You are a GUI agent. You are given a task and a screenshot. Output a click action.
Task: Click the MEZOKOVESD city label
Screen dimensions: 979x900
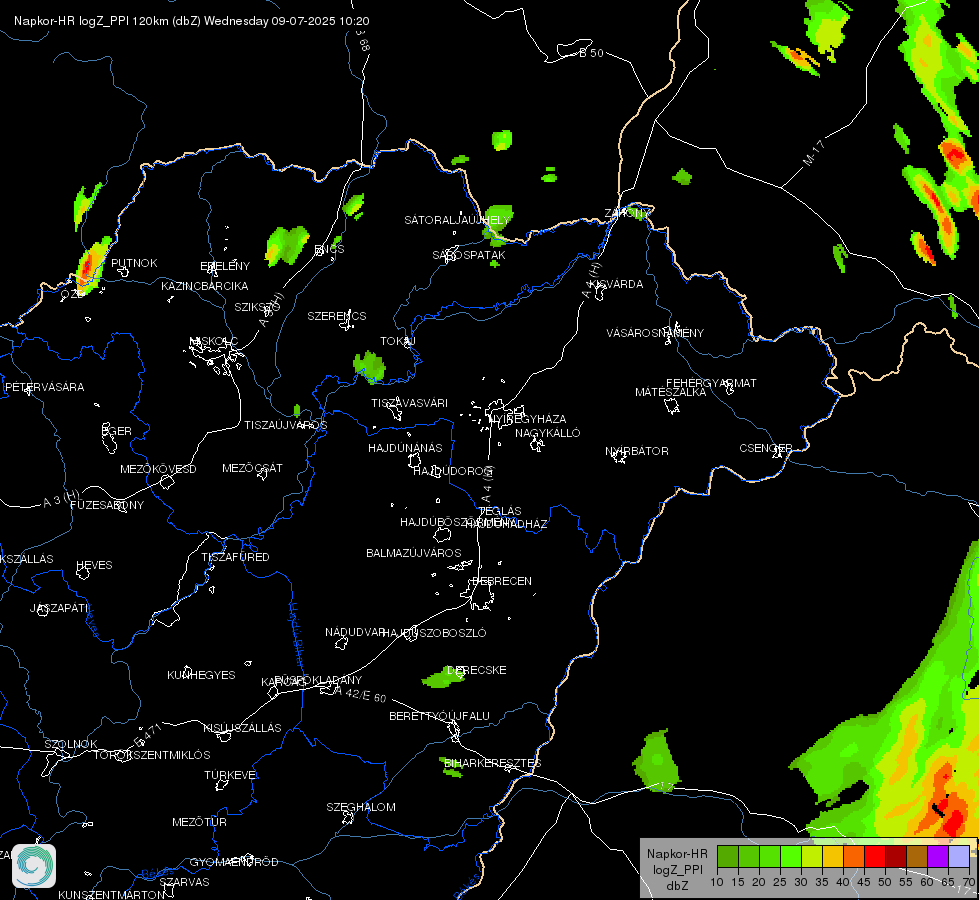coord(158,469)
